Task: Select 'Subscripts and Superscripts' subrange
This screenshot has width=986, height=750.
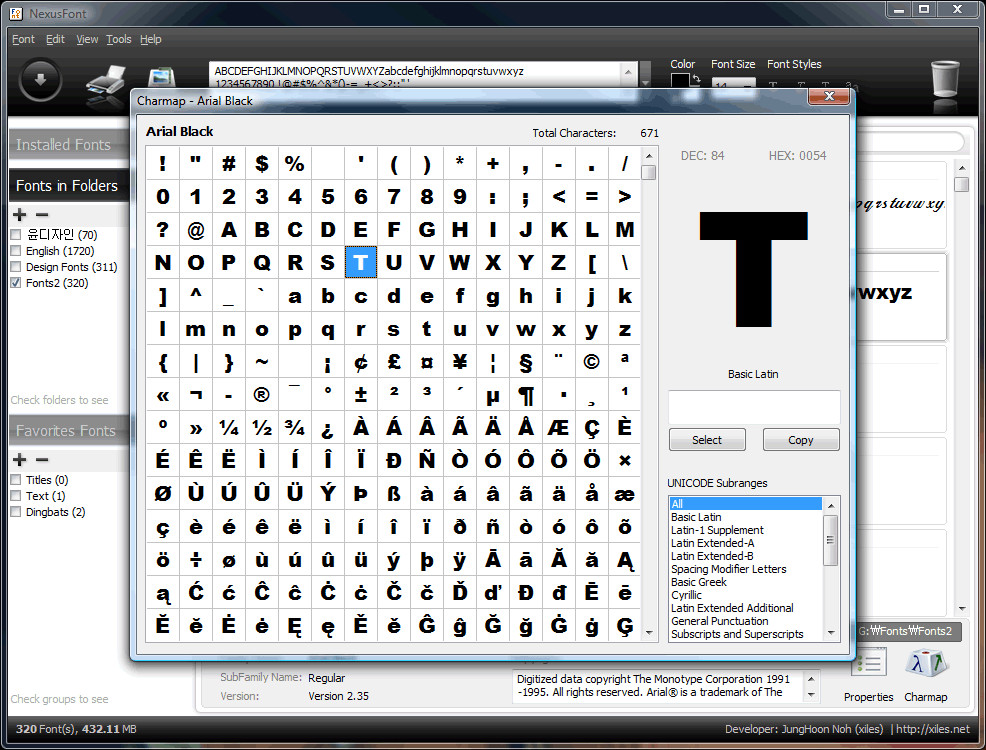Action: click(745, 634)
